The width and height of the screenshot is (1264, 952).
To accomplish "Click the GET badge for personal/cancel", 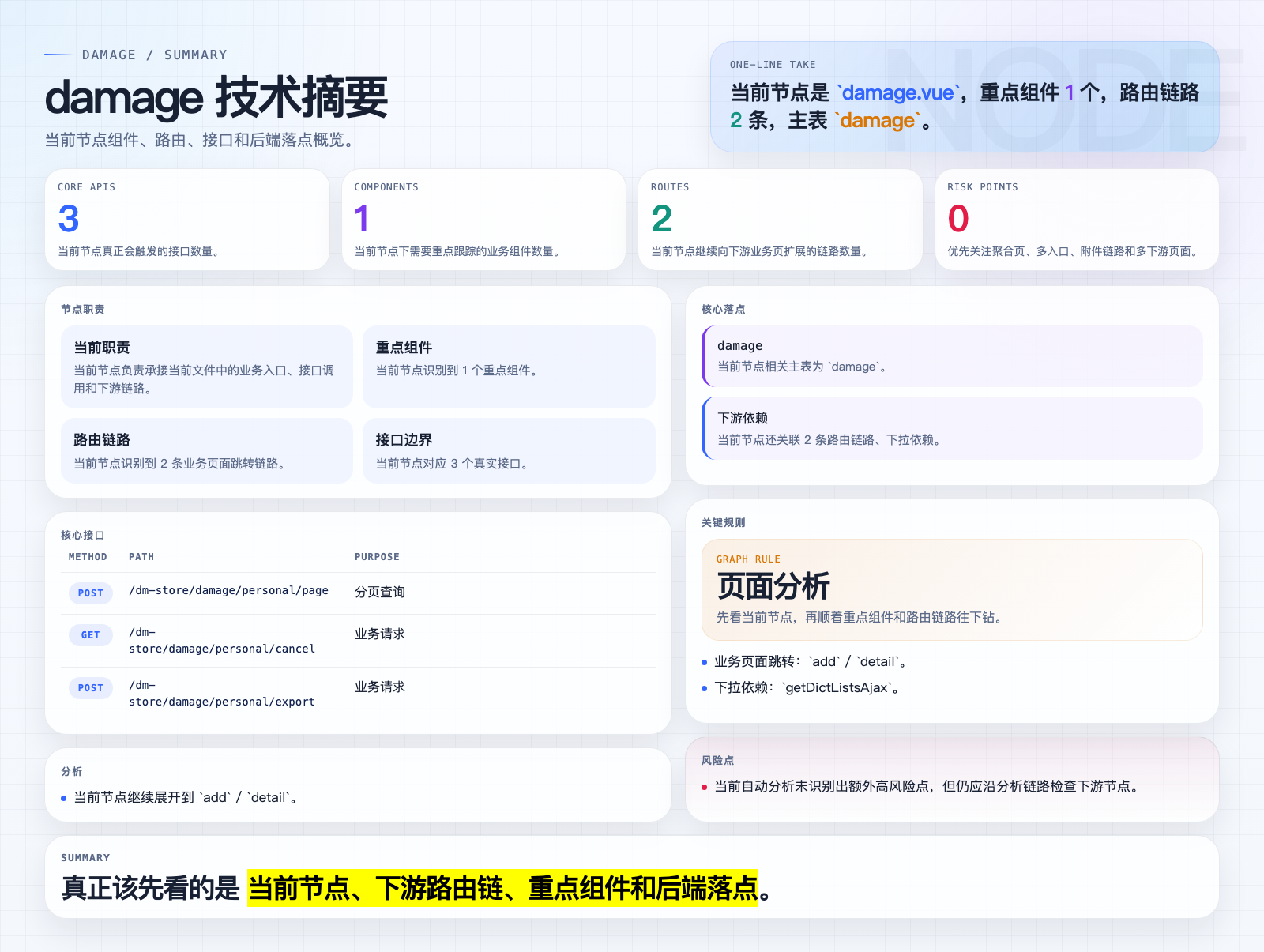I will point(91,635).
